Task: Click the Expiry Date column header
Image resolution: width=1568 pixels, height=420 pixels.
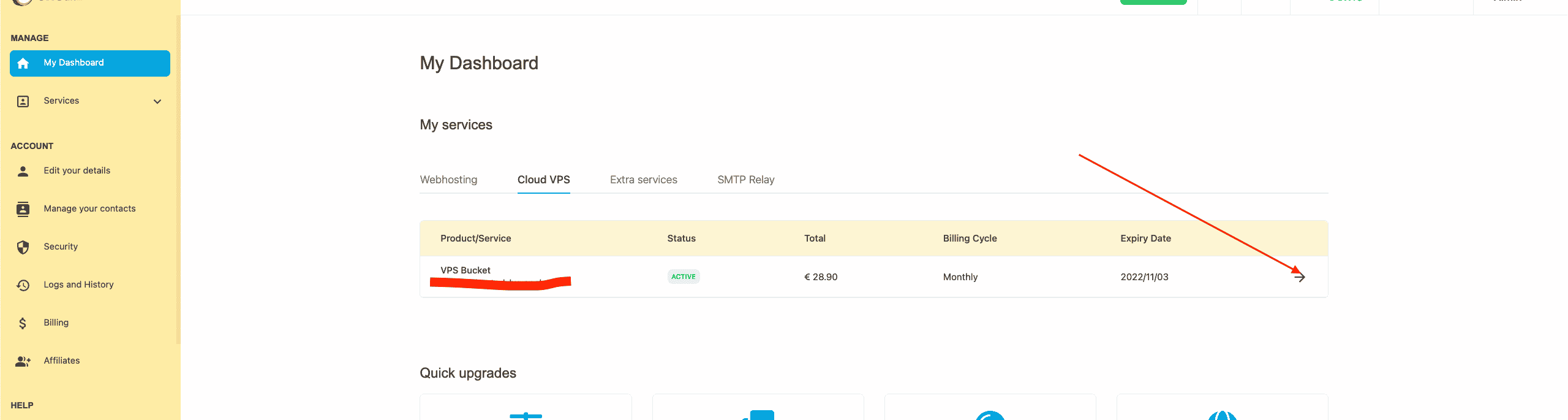Action: coord(1145,239)
